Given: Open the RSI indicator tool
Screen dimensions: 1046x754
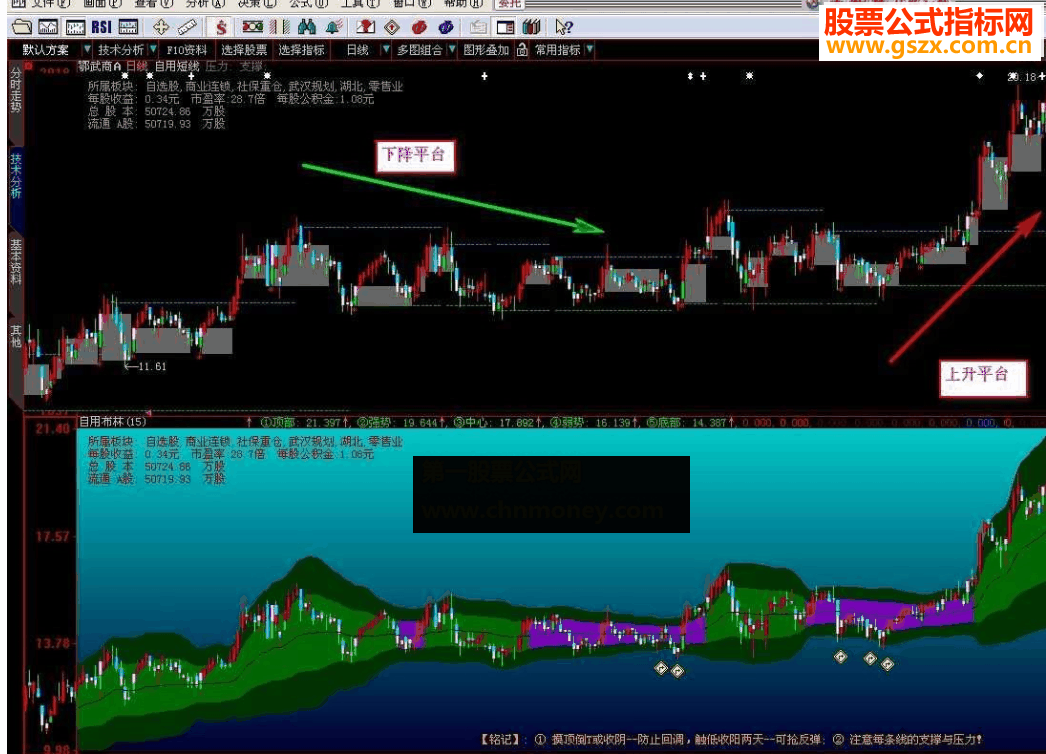Looking at the screenshot, I should coord(101,27).
